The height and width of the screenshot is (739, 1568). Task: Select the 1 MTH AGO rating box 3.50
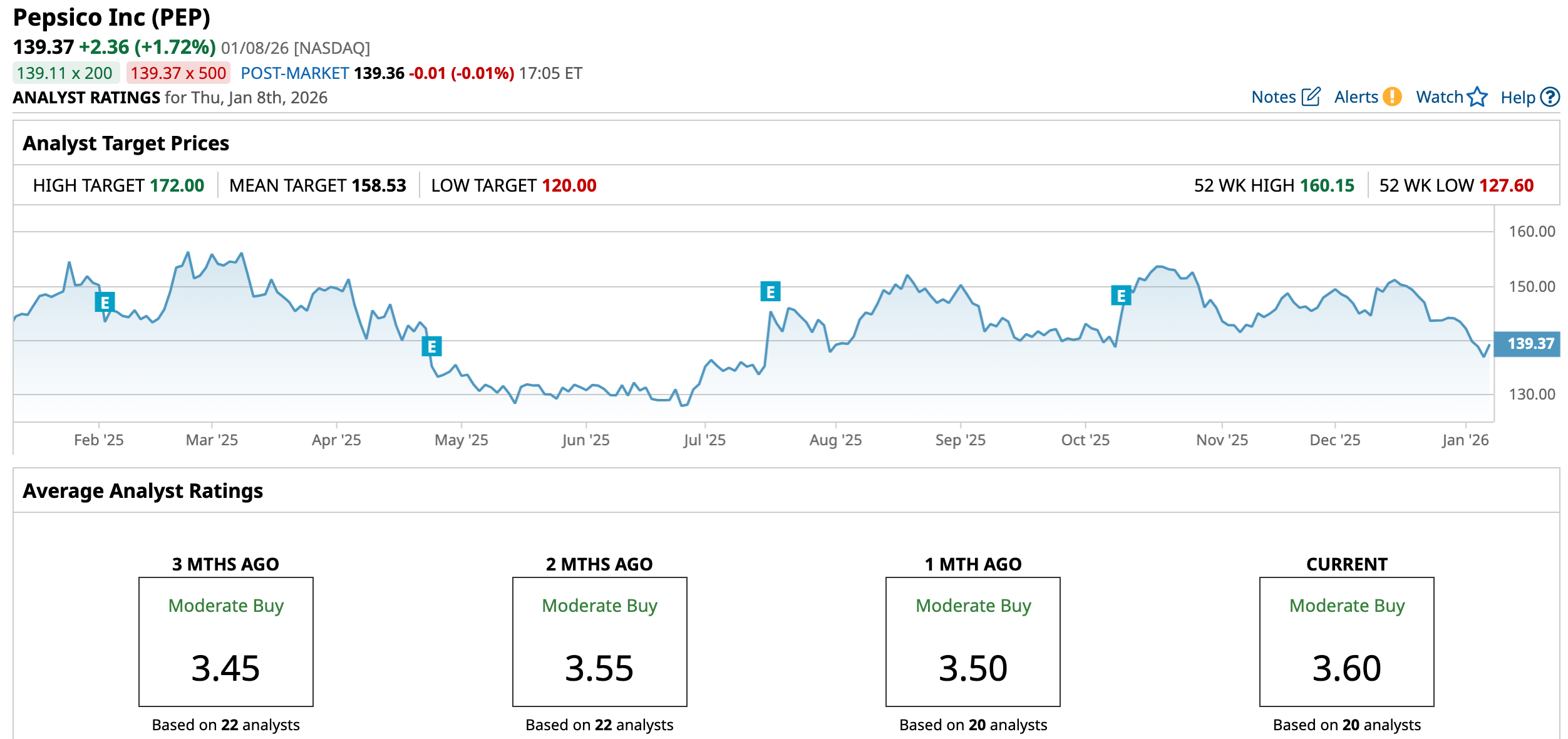[972, 641]
